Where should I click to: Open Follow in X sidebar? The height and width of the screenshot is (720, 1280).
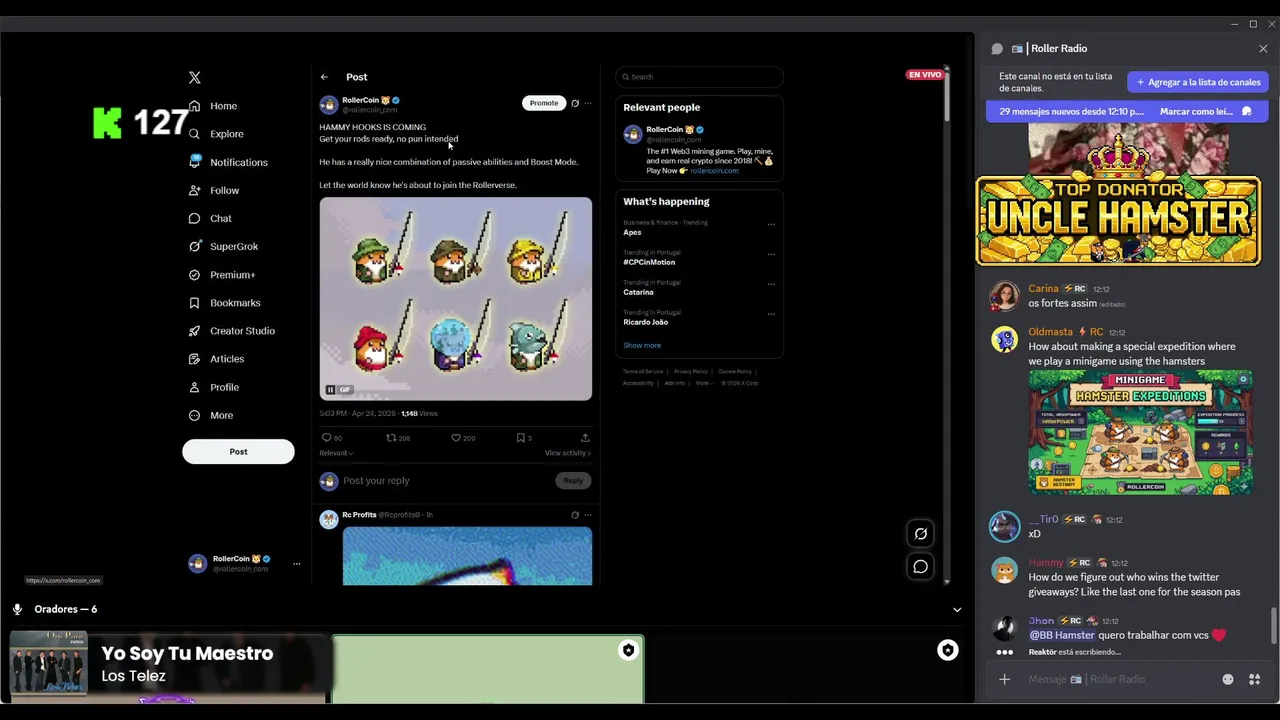coord(224,190)
